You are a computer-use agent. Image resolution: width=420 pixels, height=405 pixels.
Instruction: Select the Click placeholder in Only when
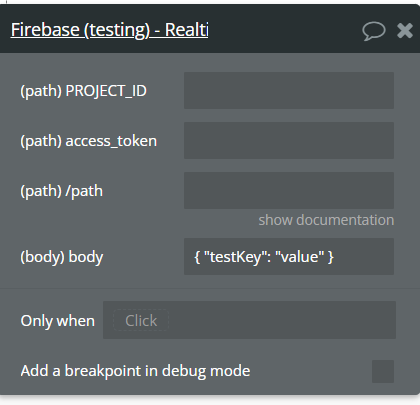[141, 321]
